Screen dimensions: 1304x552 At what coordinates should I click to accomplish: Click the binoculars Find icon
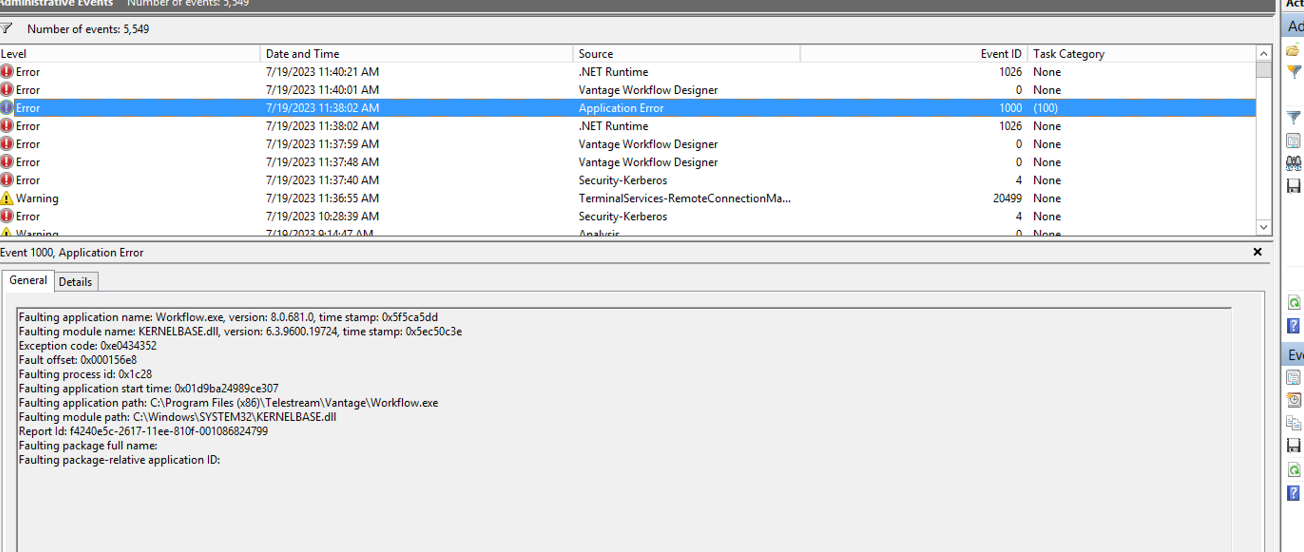[1294, 163]
